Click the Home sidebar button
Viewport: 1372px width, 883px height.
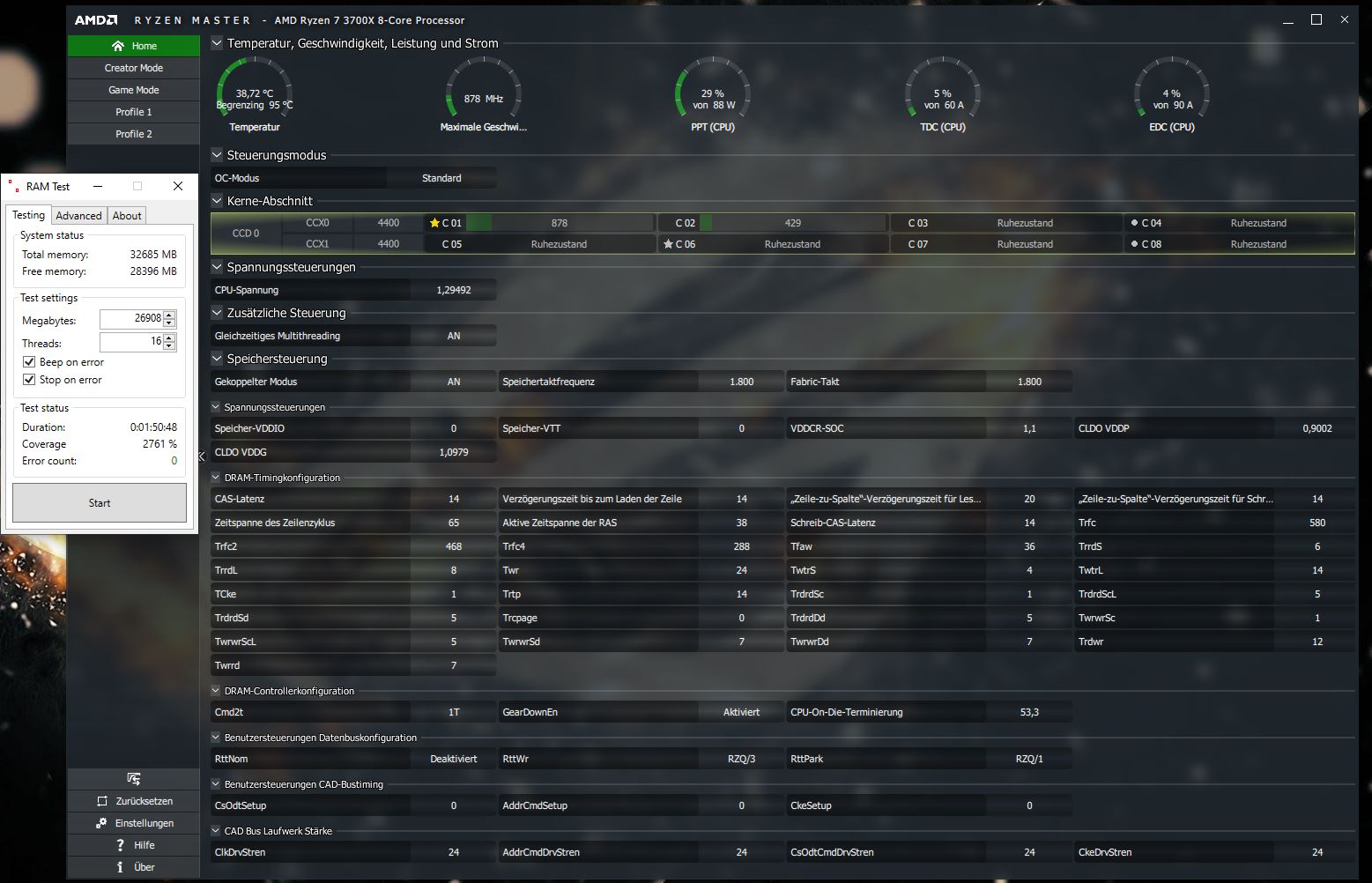pyautogui.click(x=134, y=46)
